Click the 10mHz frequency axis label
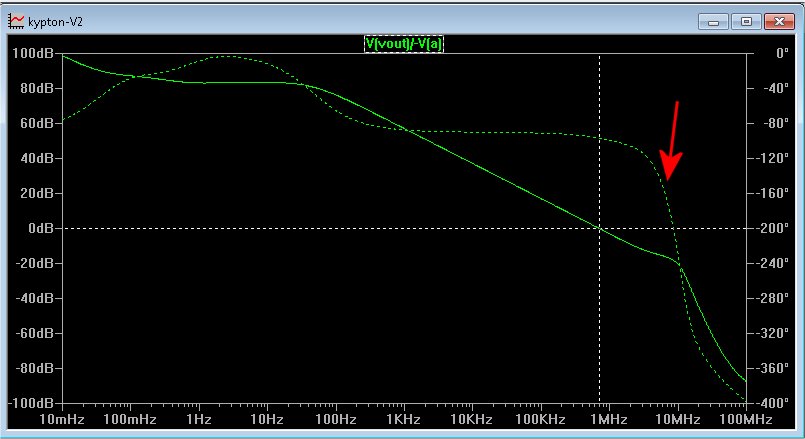 click(62, 419)
